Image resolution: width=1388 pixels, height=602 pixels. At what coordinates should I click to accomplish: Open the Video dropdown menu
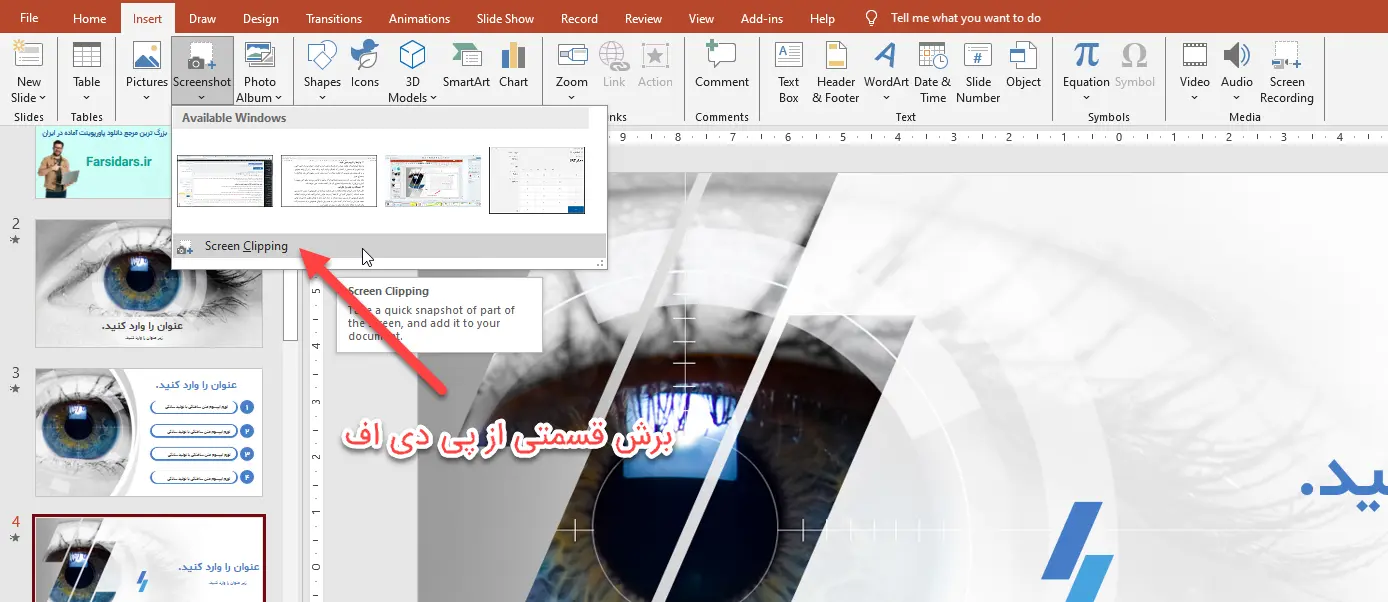1194,98
